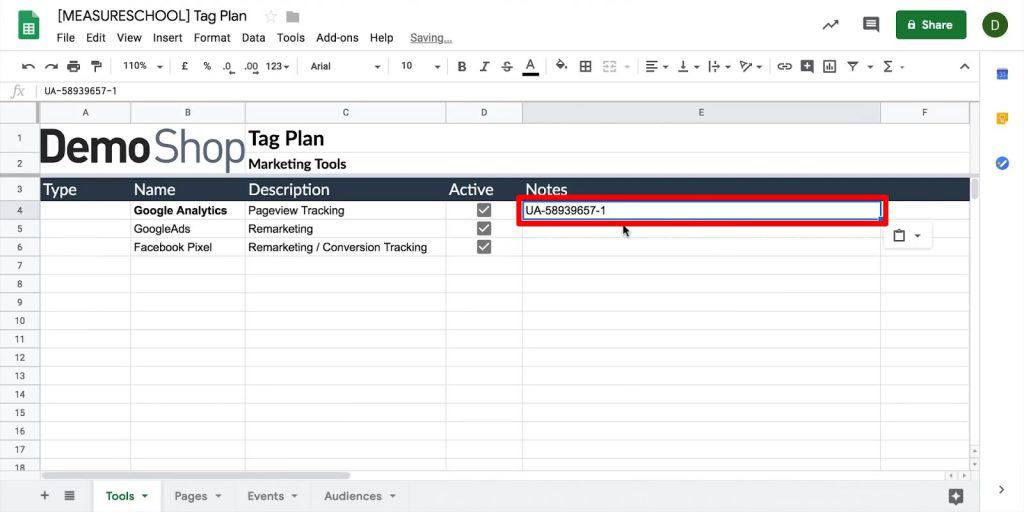Click the document title Tag Plan
The height and width of the screenshot is (512, 1024).
152,16
